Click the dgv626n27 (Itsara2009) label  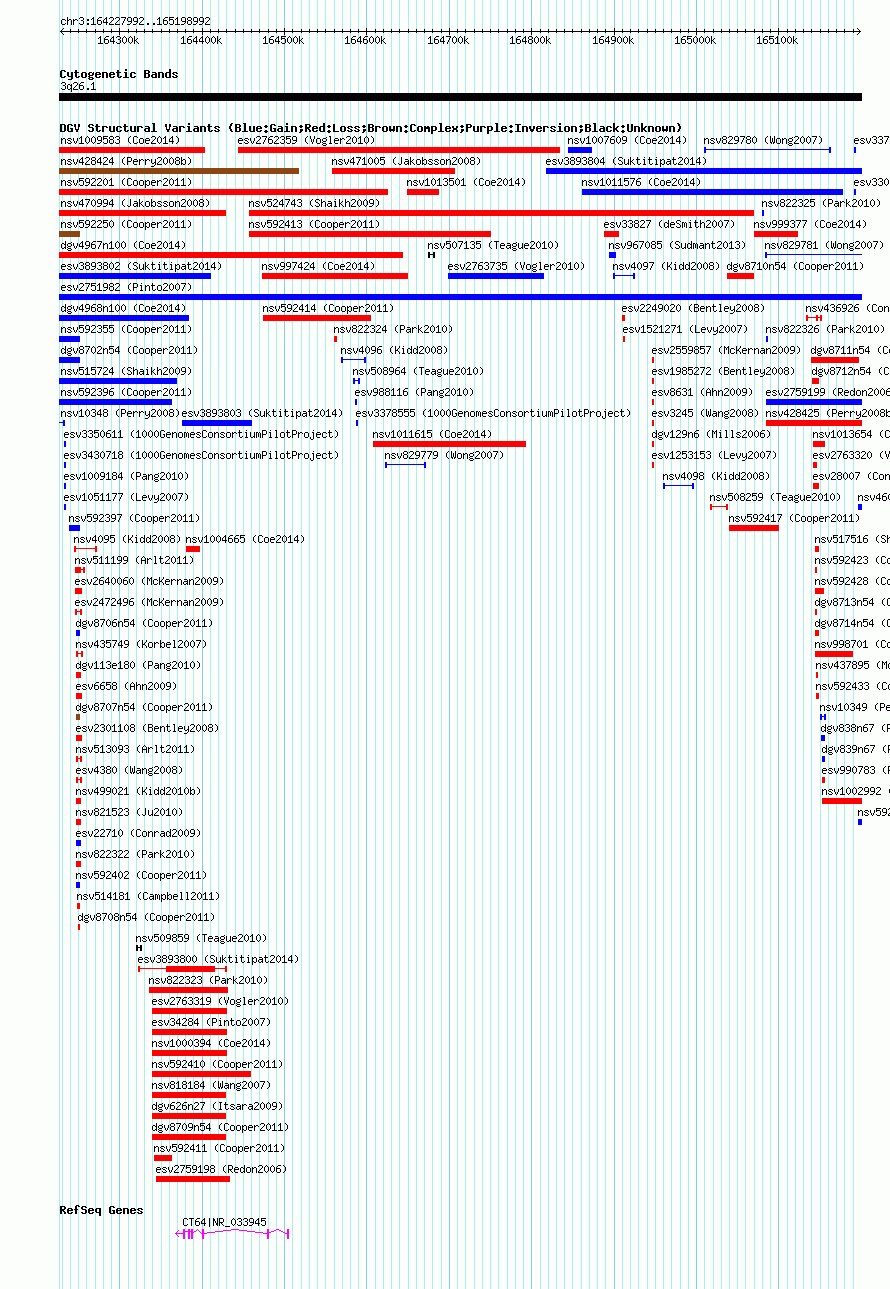pyautogui.click(x=217, y=1106)
